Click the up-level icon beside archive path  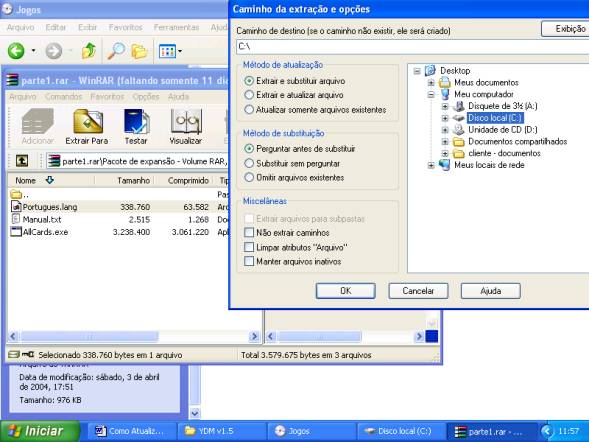tap(22, 161)
